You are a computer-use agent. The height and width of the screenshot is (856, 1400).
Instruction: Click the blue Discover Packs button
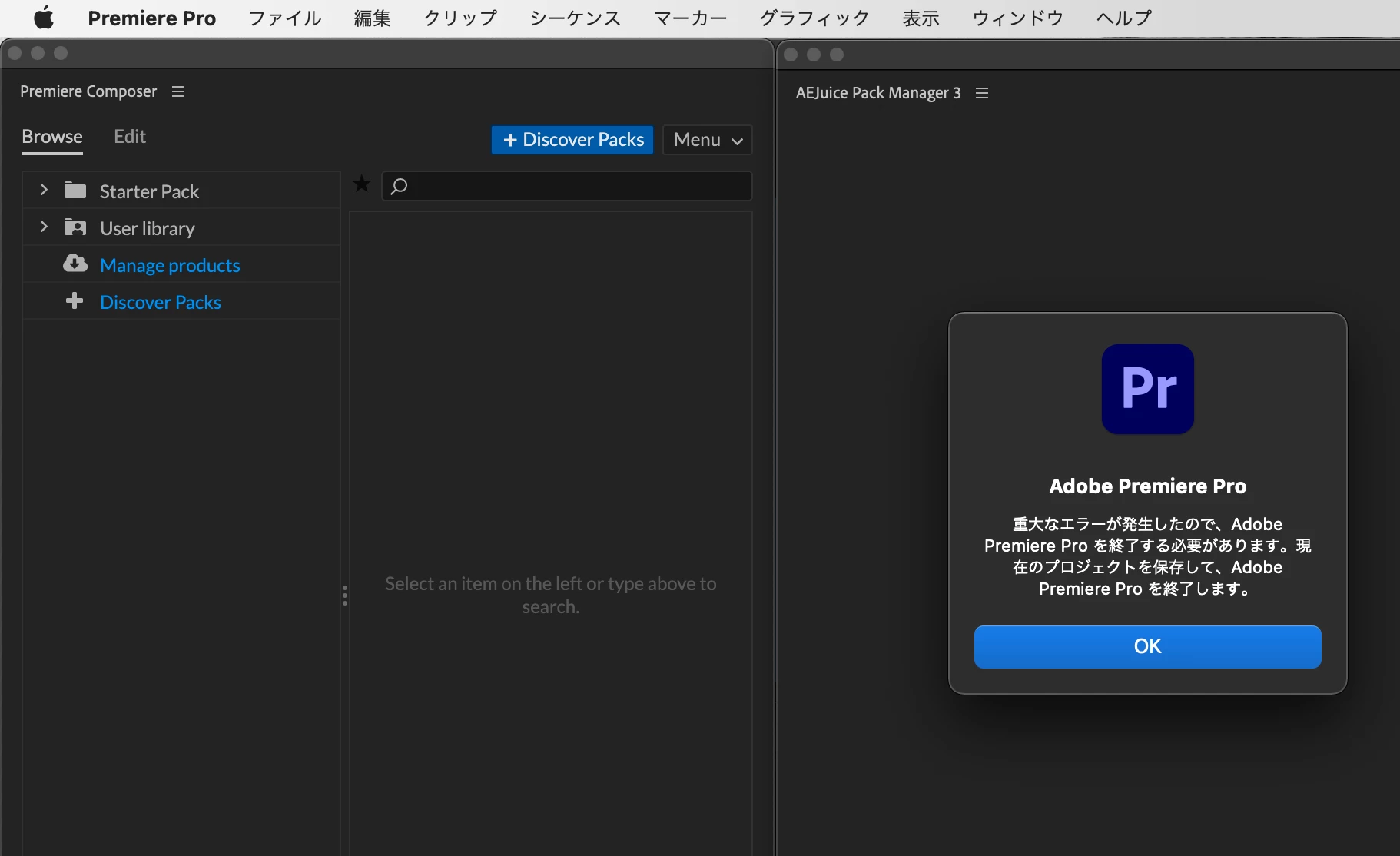coord(572,140)
